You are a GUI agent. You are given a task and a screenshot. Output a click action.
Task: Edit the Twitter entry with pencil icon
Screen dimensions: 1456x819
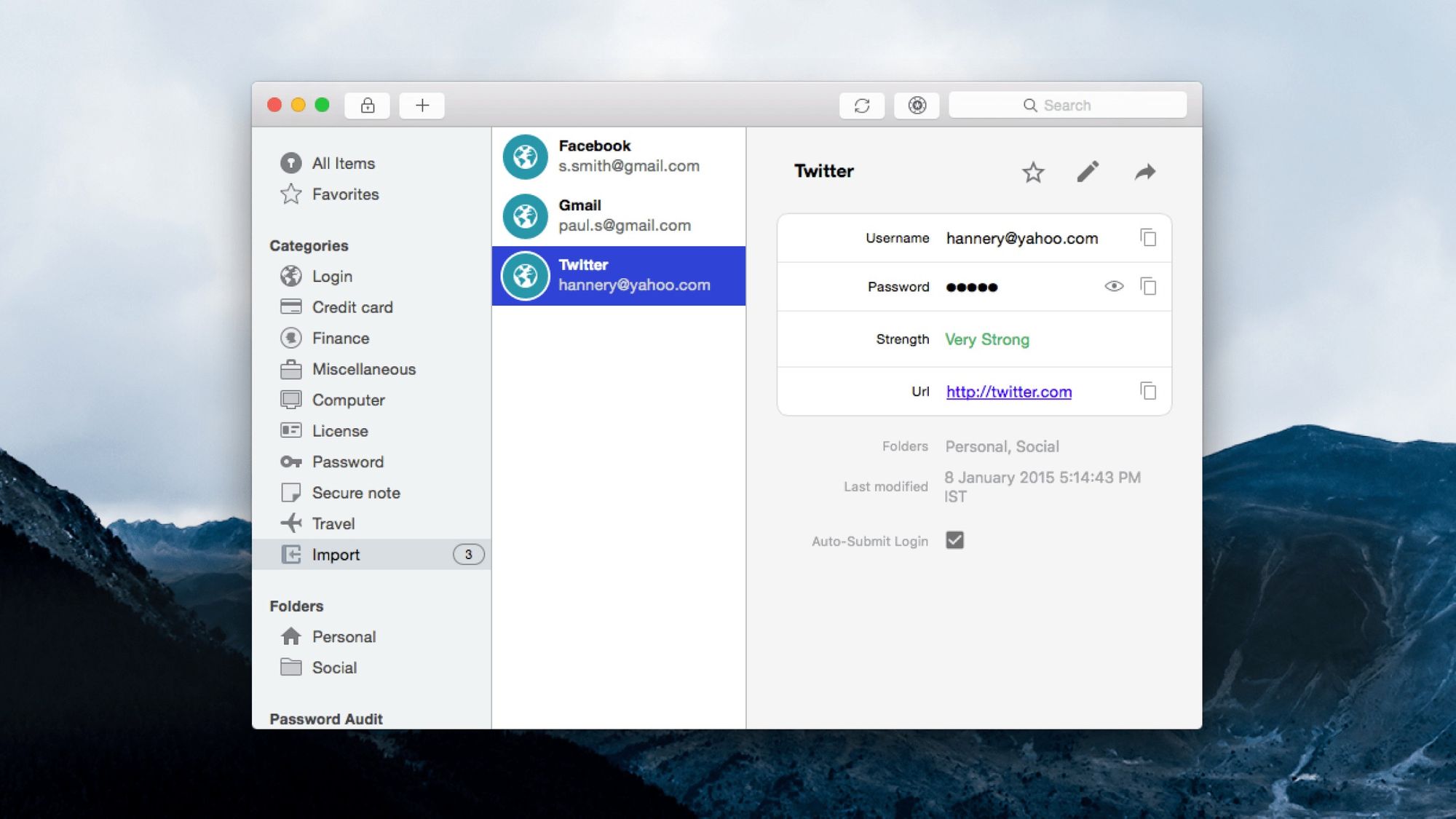coord(1088,172)
